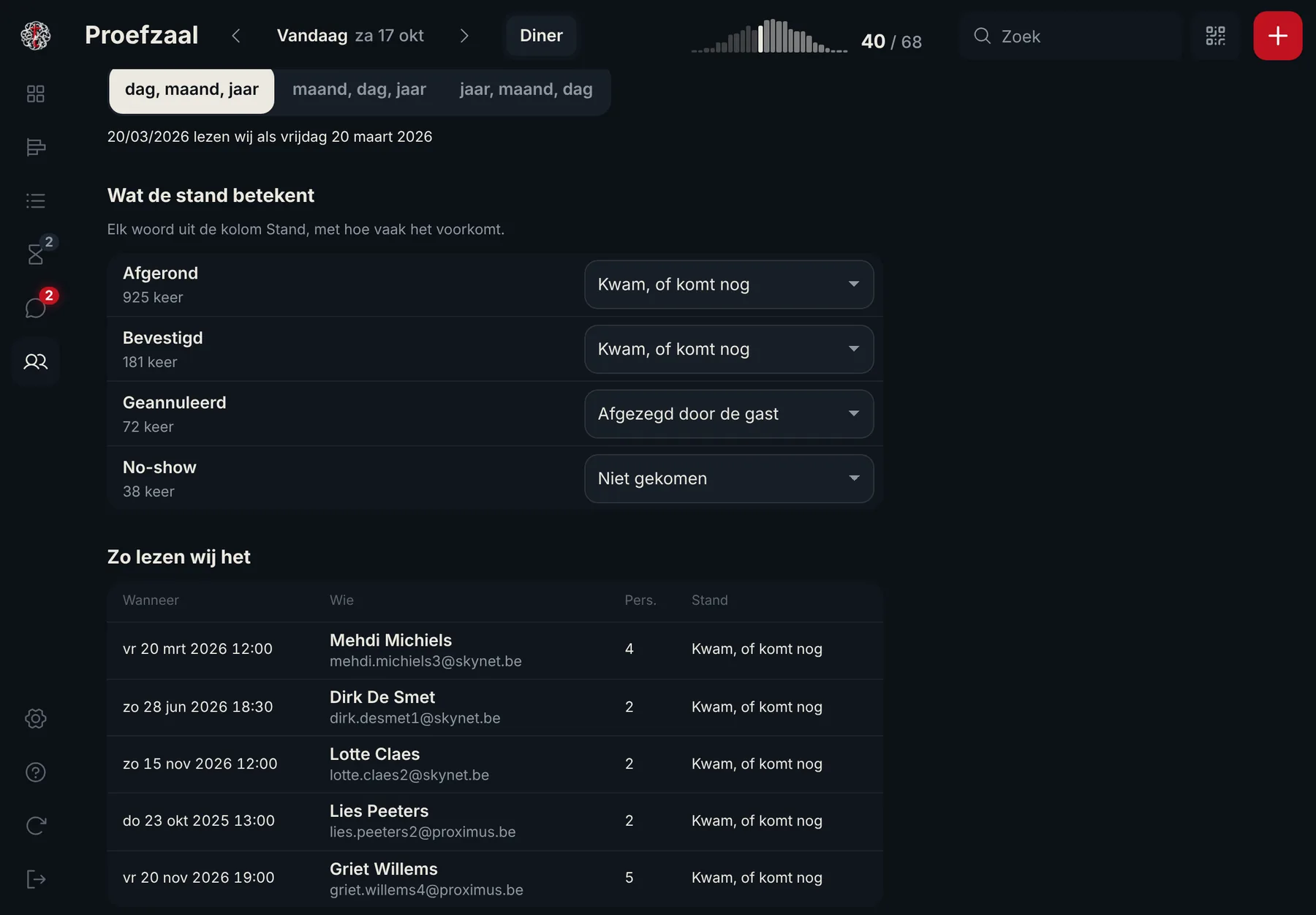Click the Pers. column header
This screenshot has height=915, width=1316.
point(640,600)
